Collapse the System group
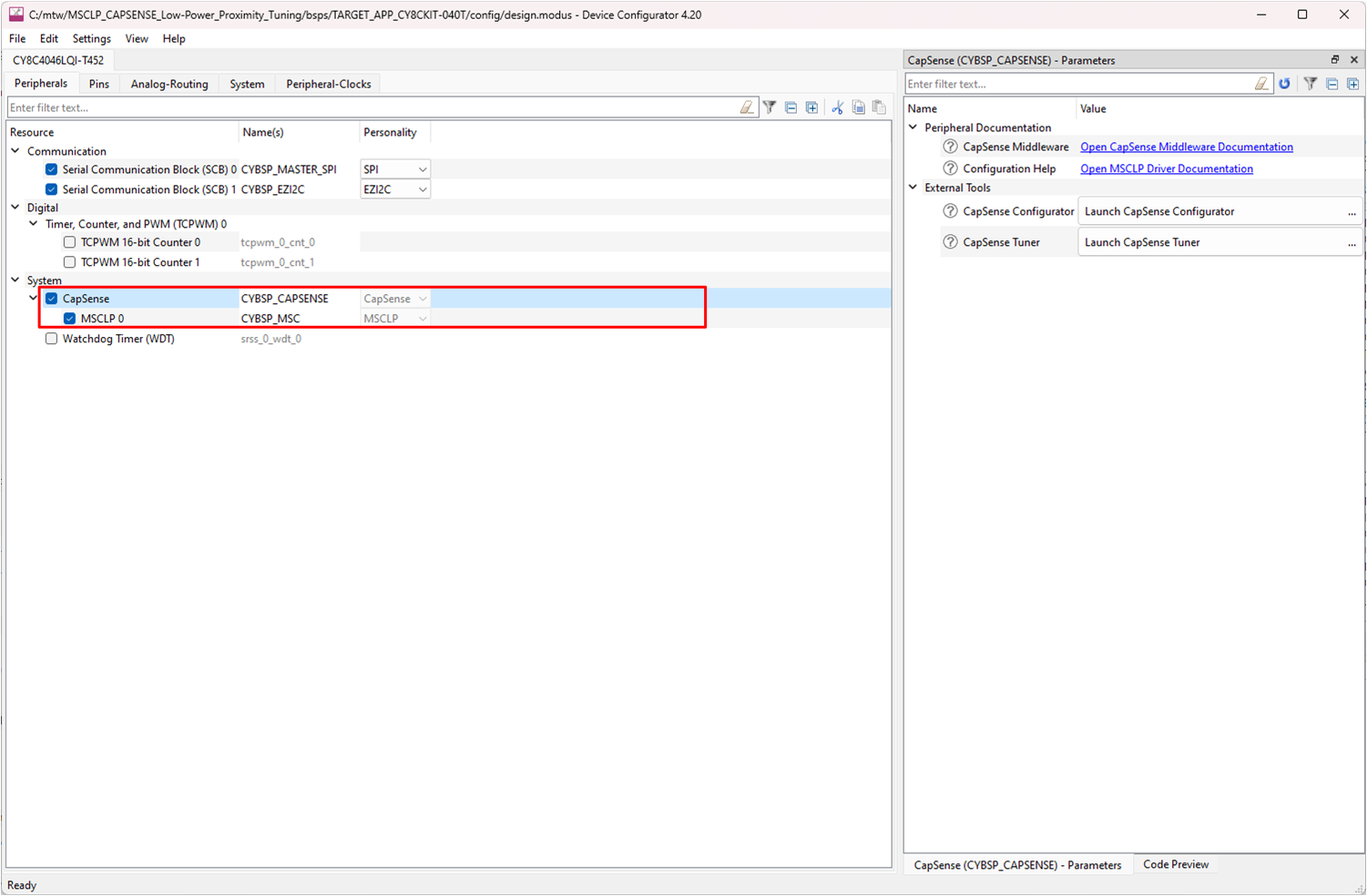This screenshot has width=1367, height=896. click(15, 280)
